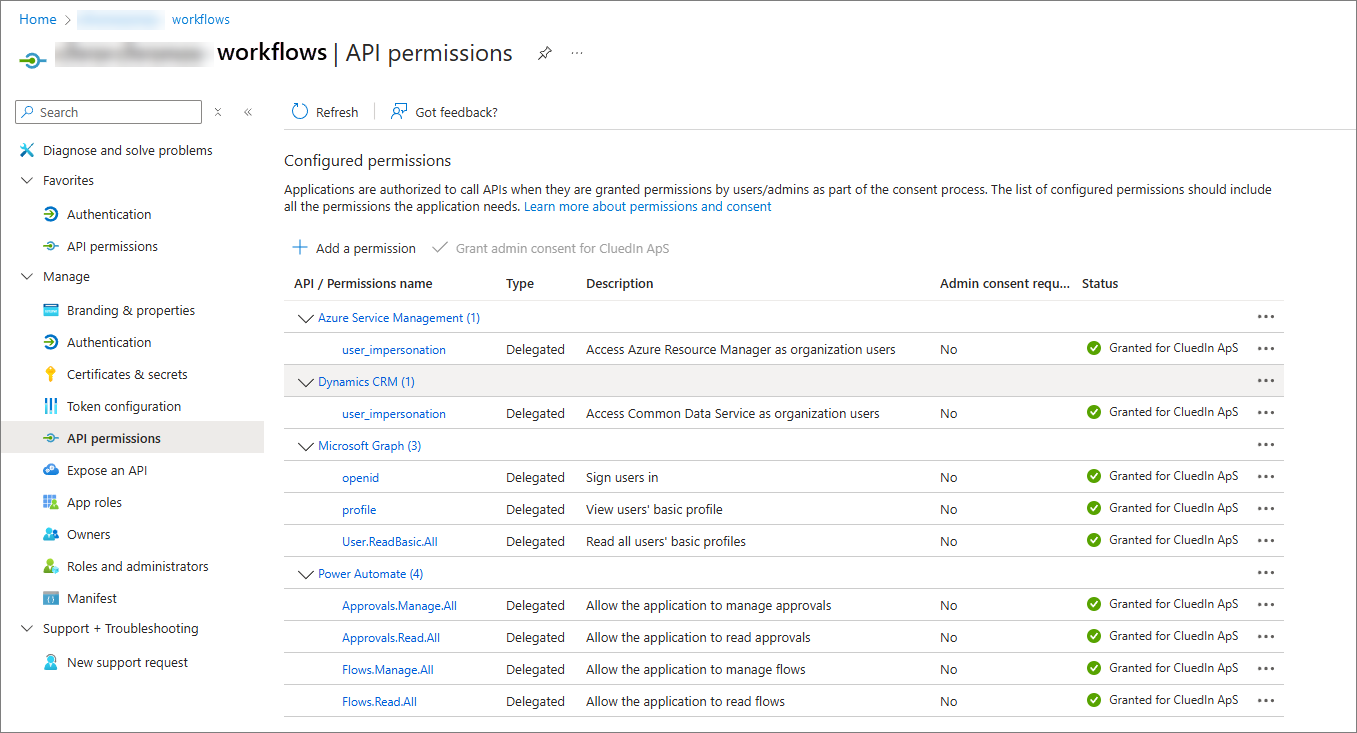Open the Flows.Manage.All permission link
1357x733 pixels.
[x=388, y=670]
